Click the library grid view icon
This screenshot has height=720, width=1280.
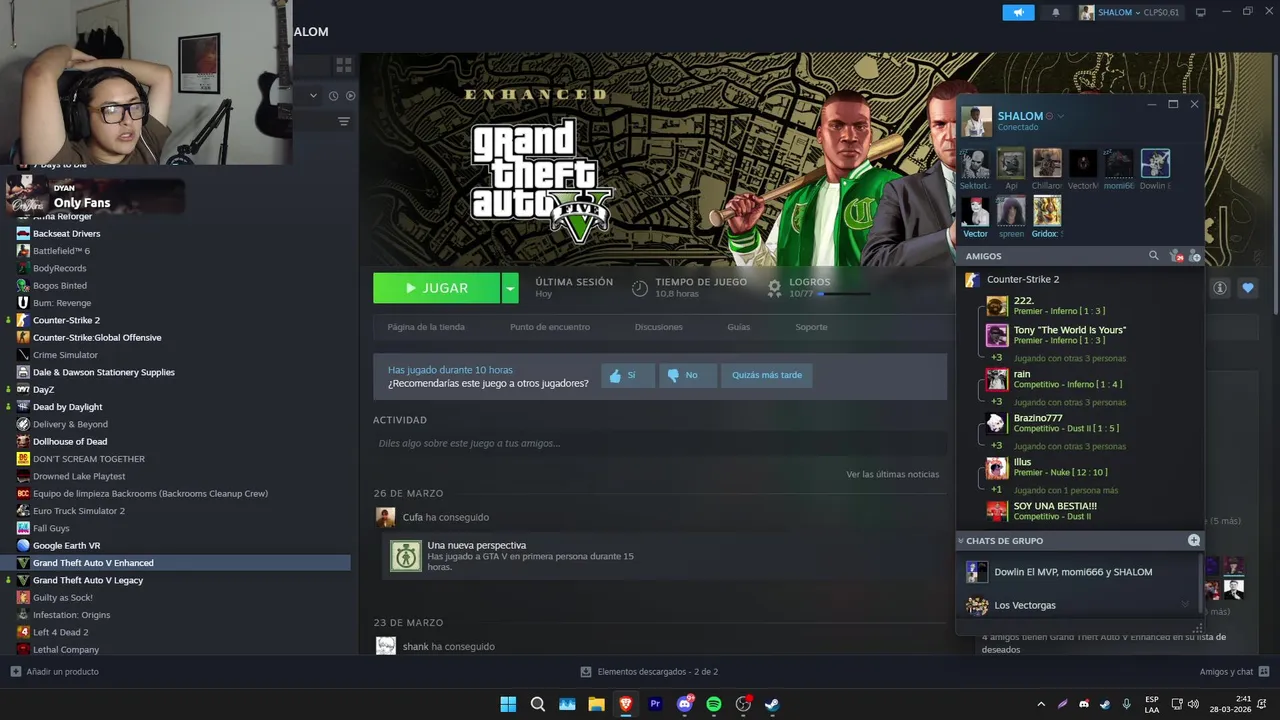(x=344, y=65)
